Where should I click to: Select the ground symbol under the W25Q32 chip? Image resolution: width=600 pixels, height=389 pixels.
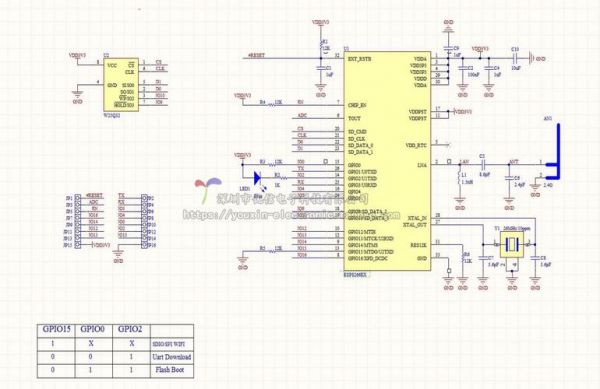point(77,94)
